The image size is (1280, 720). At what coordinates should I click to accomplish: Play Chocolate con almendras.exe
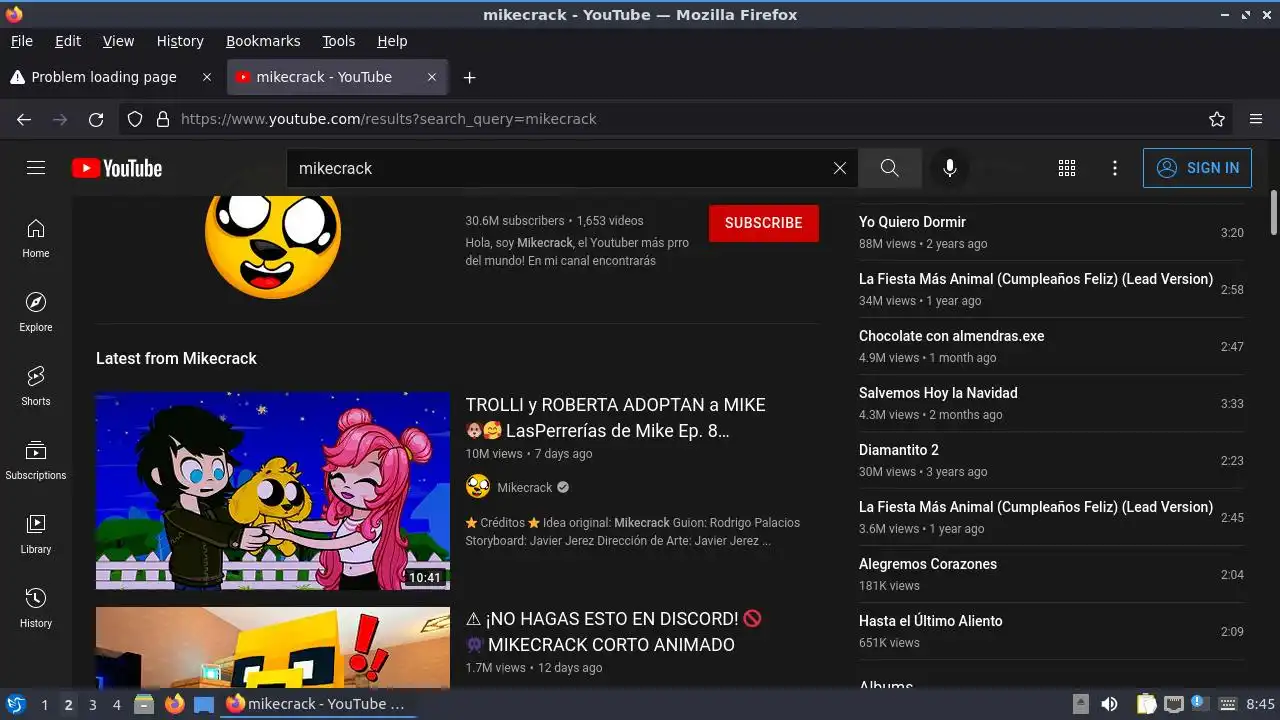tap(951, 336)
